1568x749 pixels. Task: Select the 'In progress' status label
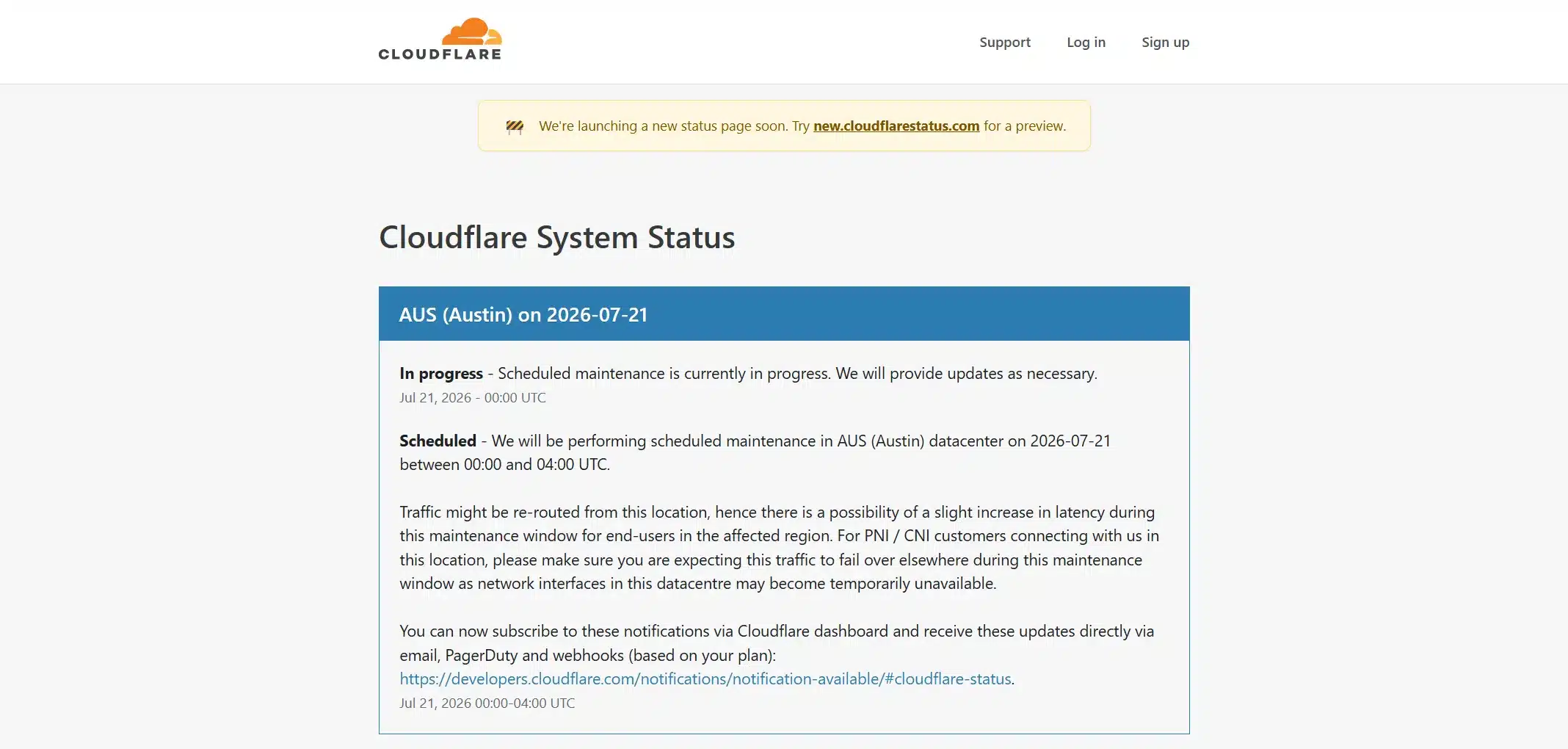[441, 373]
